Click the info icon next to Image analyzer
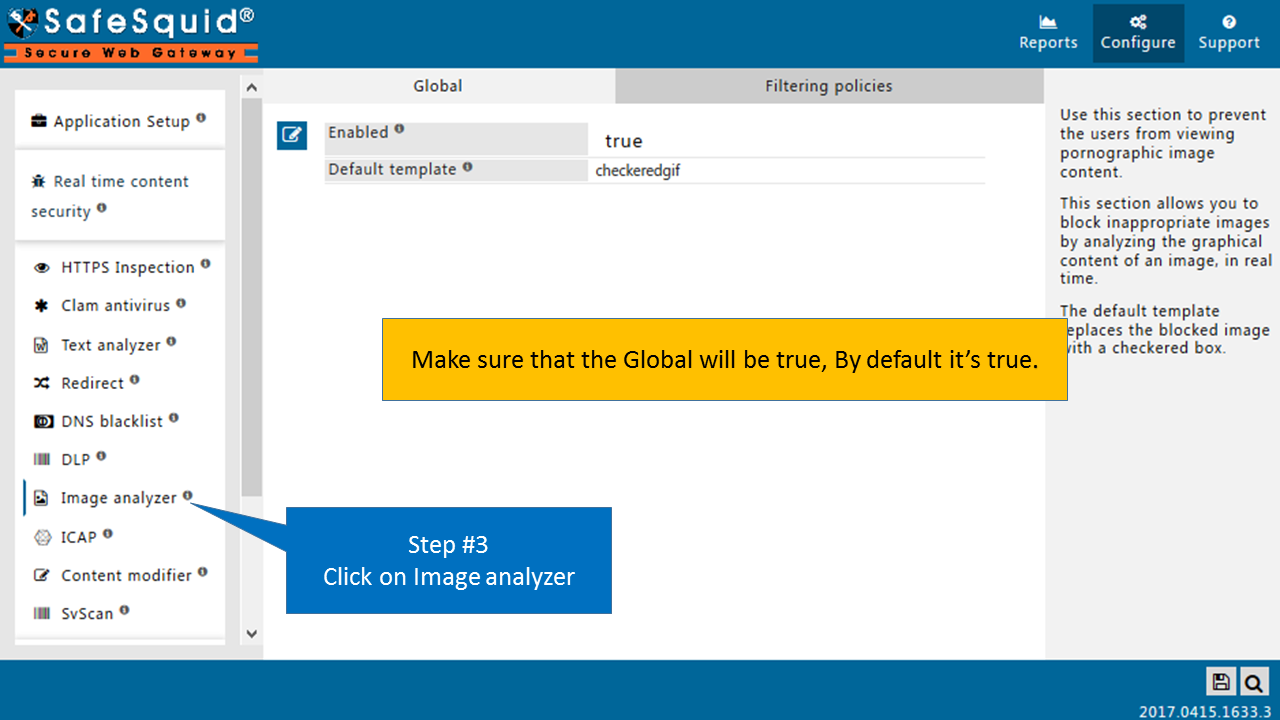1280x720 pixels. (188, 494)
